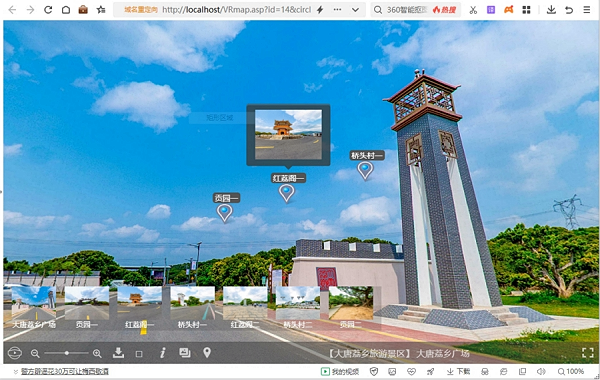The width and height of the screenshot is (600, 380).
Task: Add page to favorites star icon
Action: tap(101, 10)
